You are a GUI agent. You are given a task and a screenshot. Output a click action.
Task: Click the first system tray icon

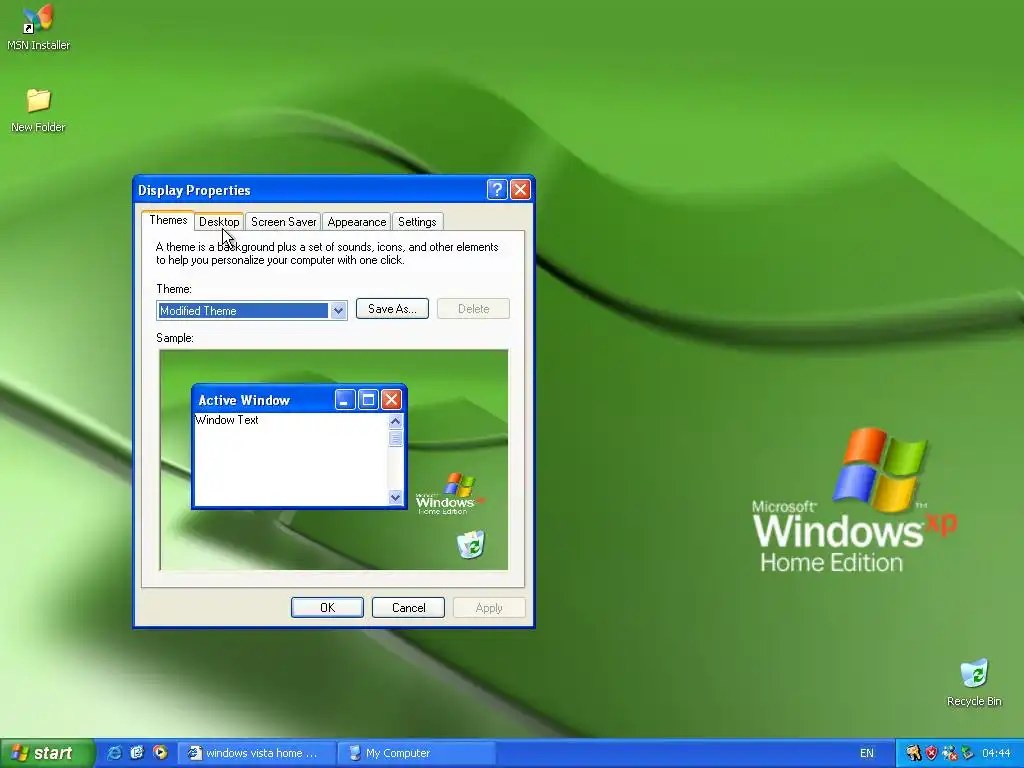[x=914, y=753]
